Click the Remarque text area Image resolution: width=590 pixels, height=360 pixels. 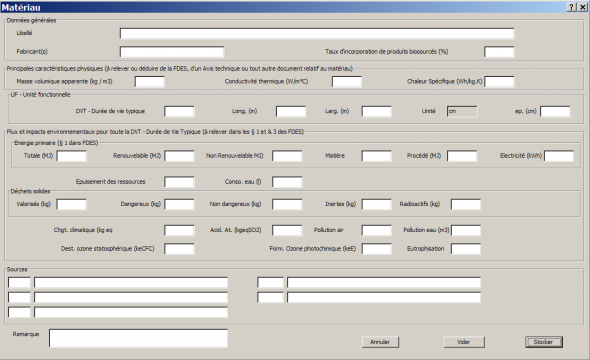pos(138,338)
